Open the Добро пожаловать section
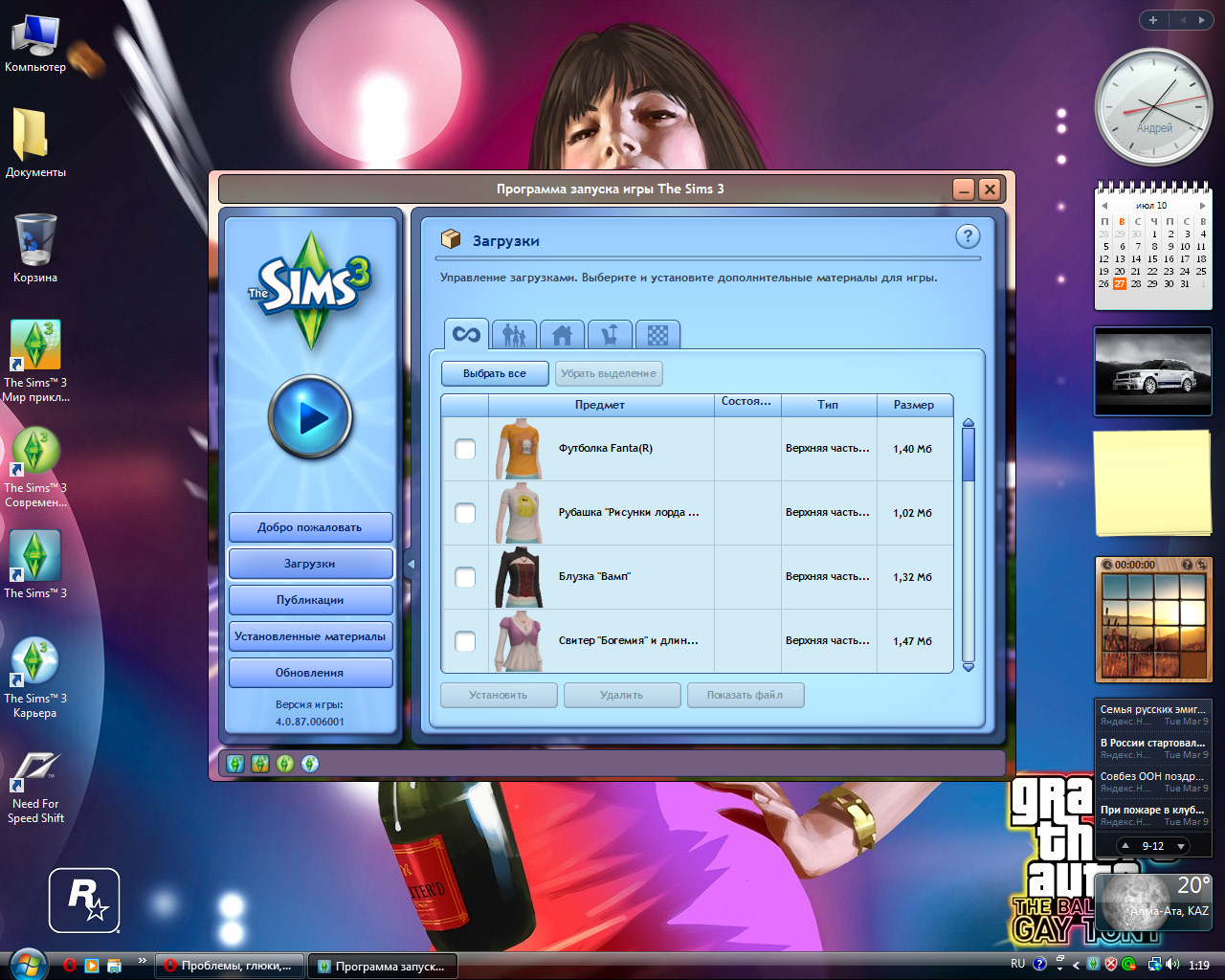The height and width of the screenshot is (980, 1225). tap(310, 527)
